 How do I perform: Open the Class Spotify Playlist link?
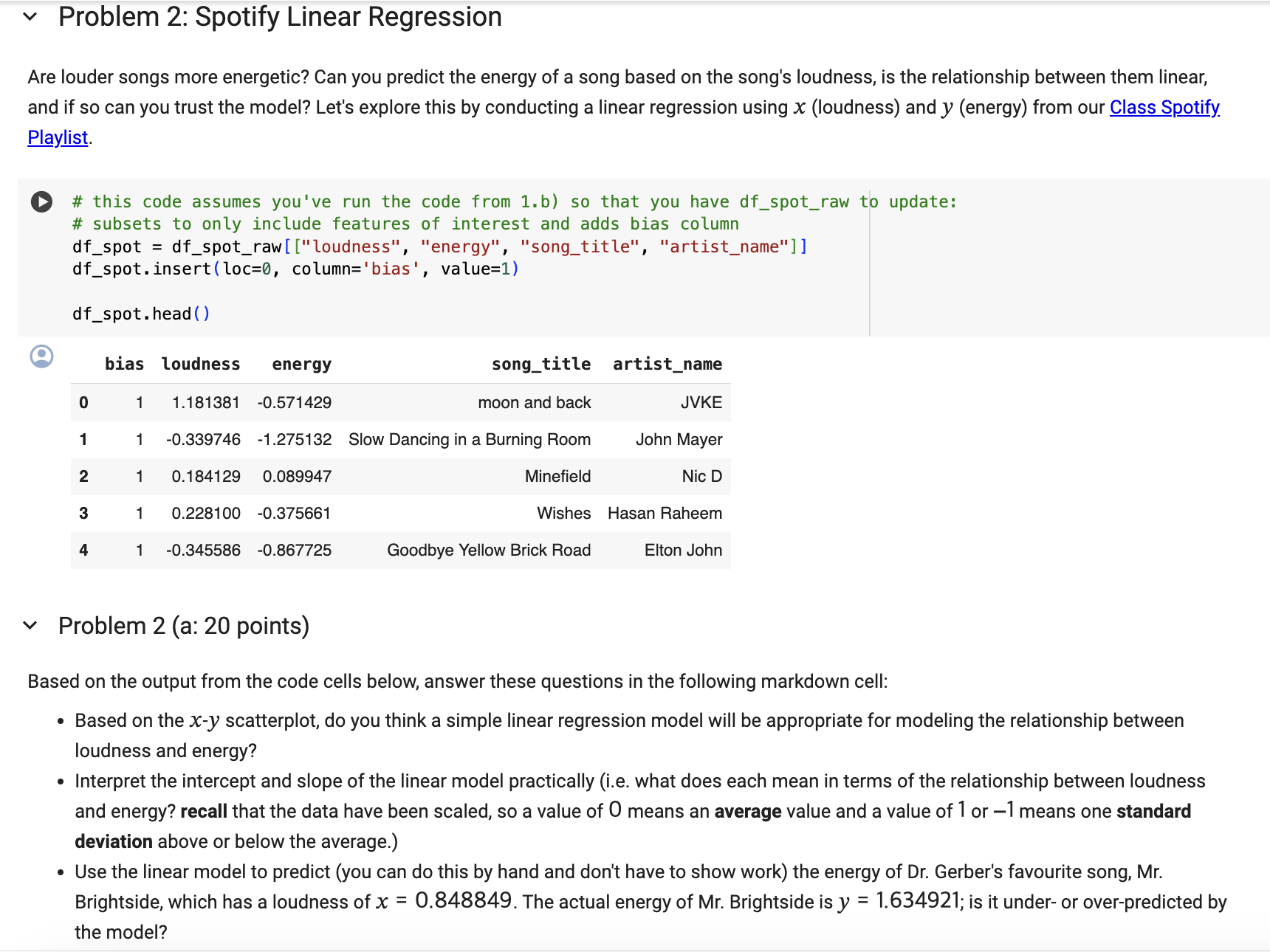[1164, 107]
